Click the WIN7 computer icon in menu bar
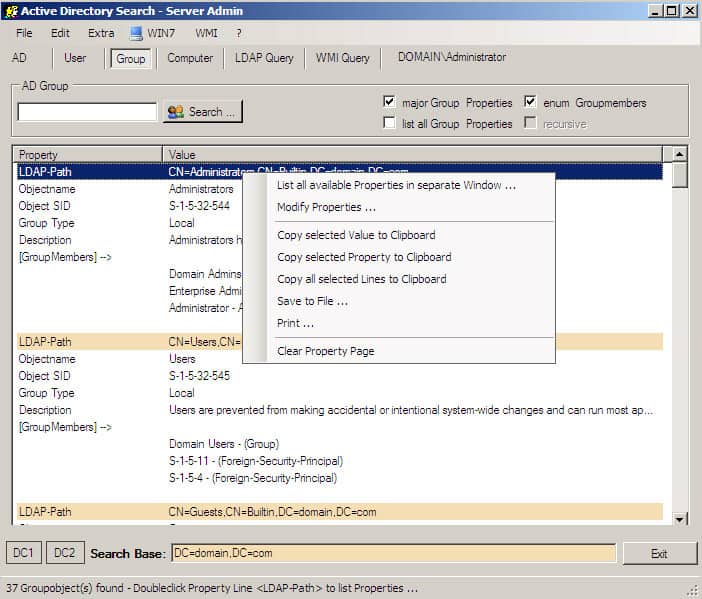702x599 pixels. coord(136,33)
